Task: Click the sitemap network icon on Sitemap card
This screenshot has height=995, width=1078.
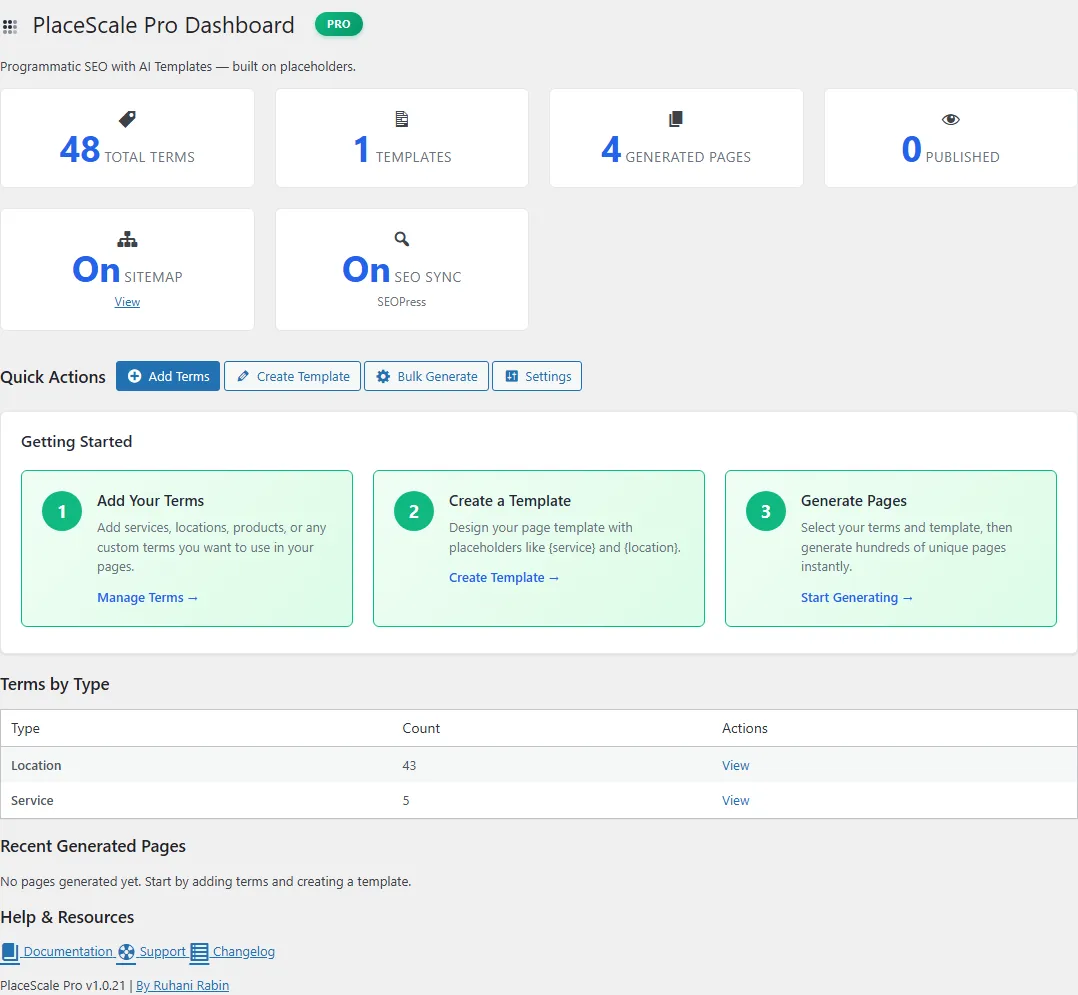Action: pyautogui.click(x=127, y=239)
